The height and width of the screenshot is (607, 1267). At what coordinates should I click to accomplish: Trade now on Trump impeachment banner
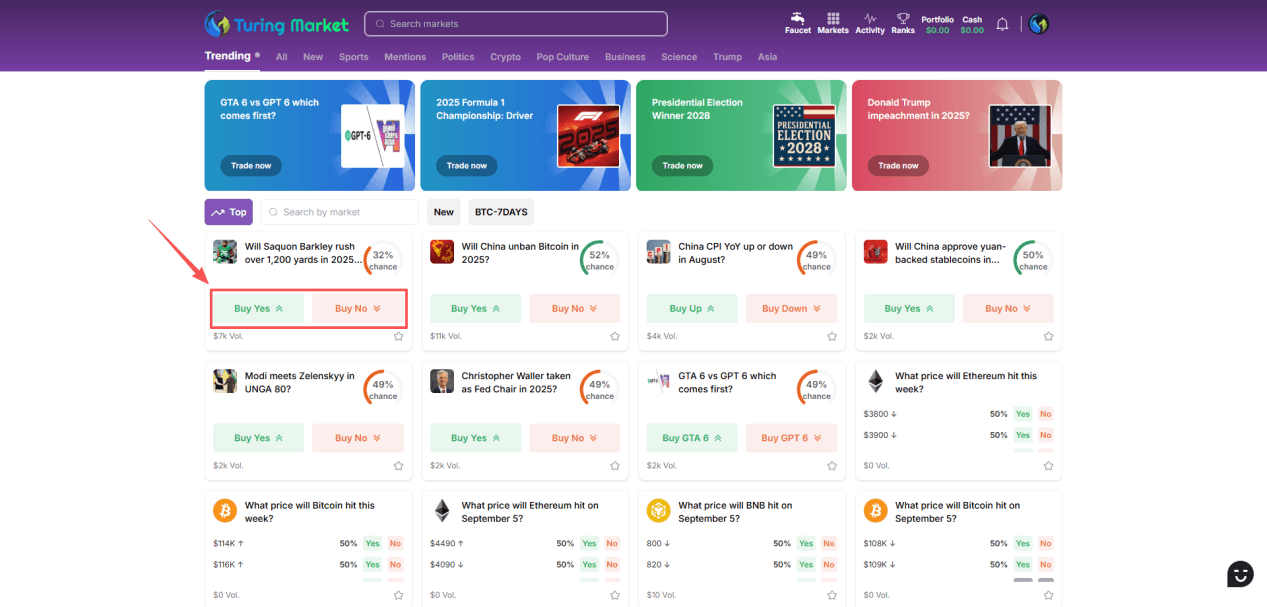[x=898, y=166]
